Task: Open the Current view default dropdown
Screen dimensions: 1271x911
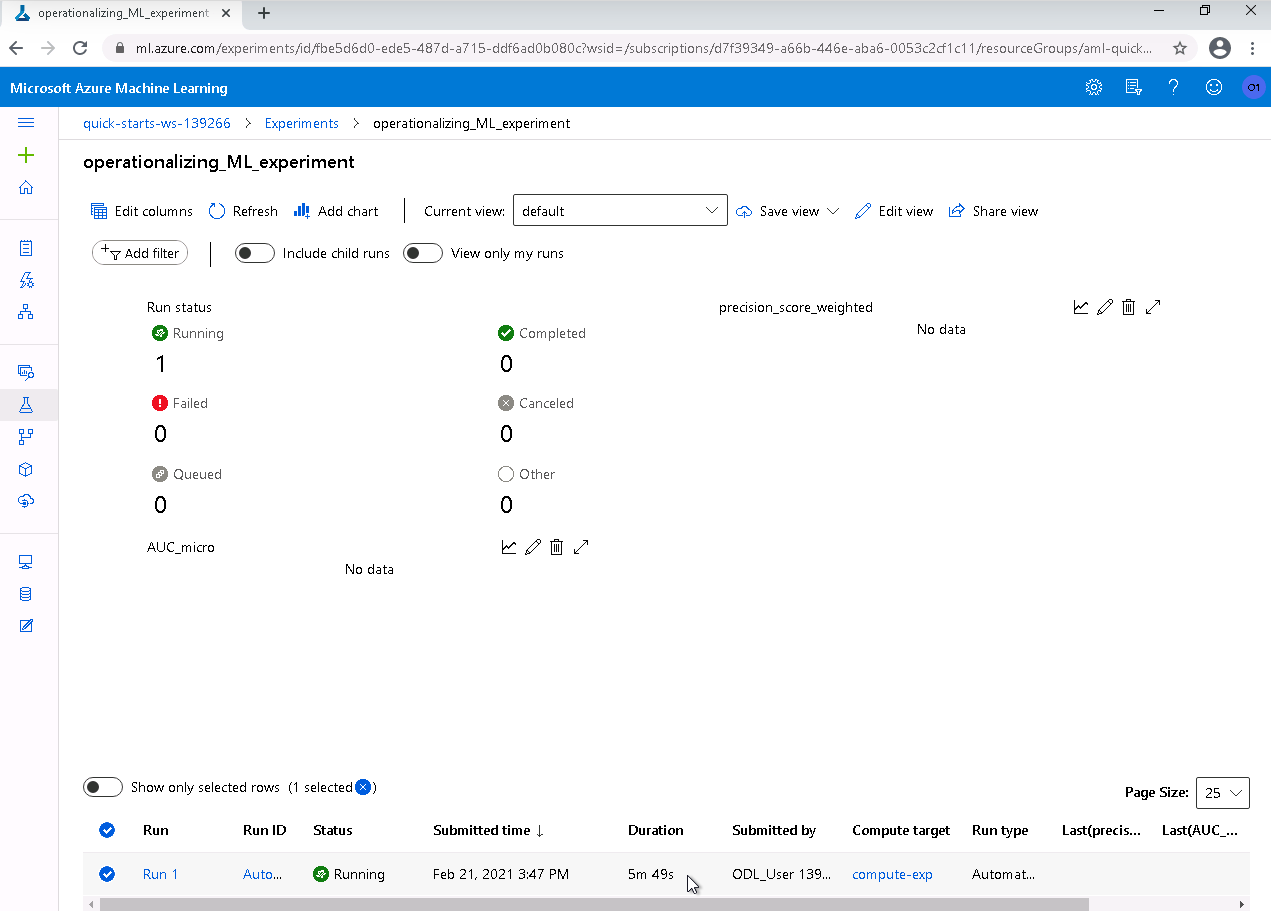Action: [x=620, y=211]
